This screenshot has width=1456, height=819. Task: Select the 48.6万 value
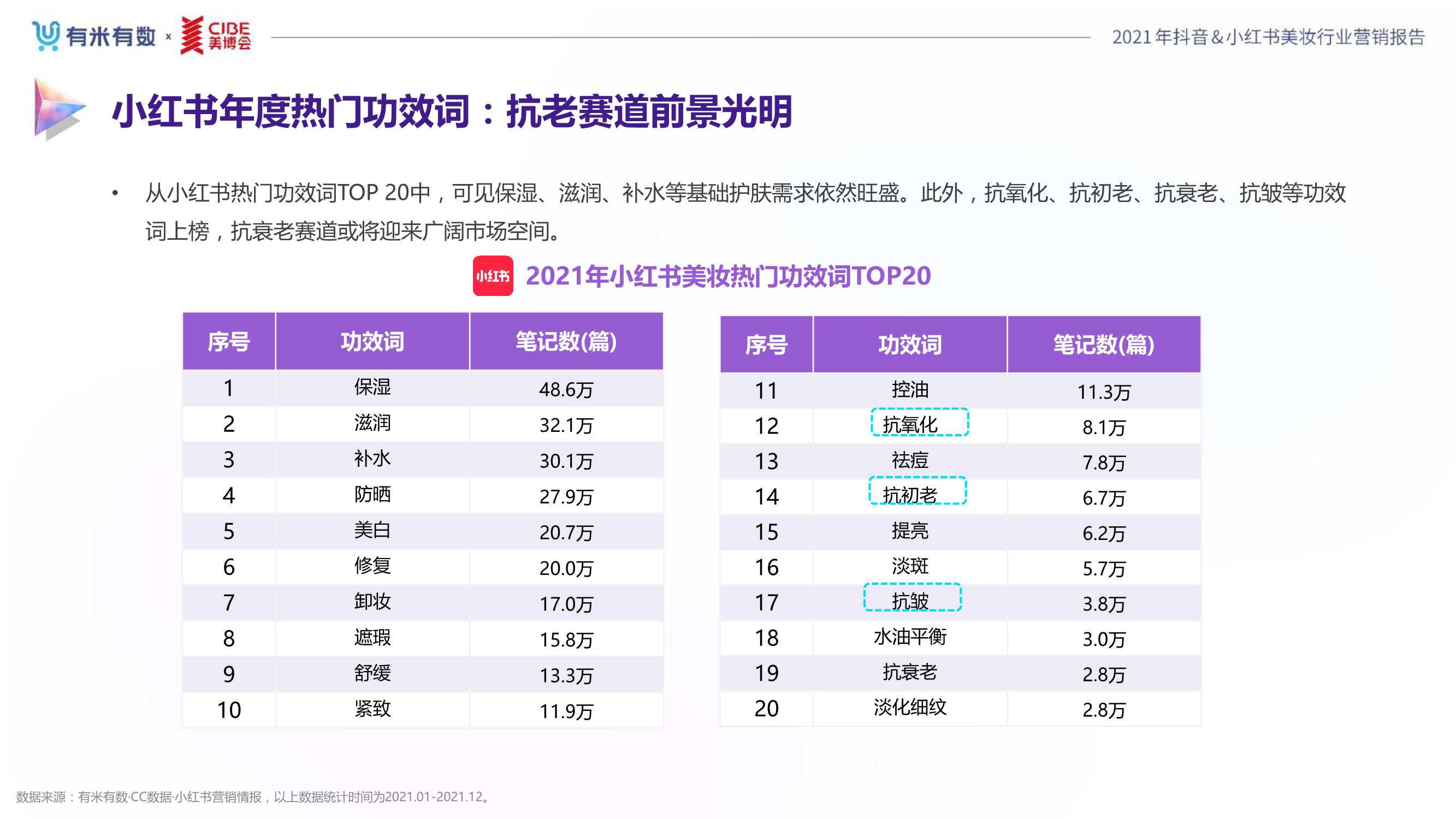566,389
